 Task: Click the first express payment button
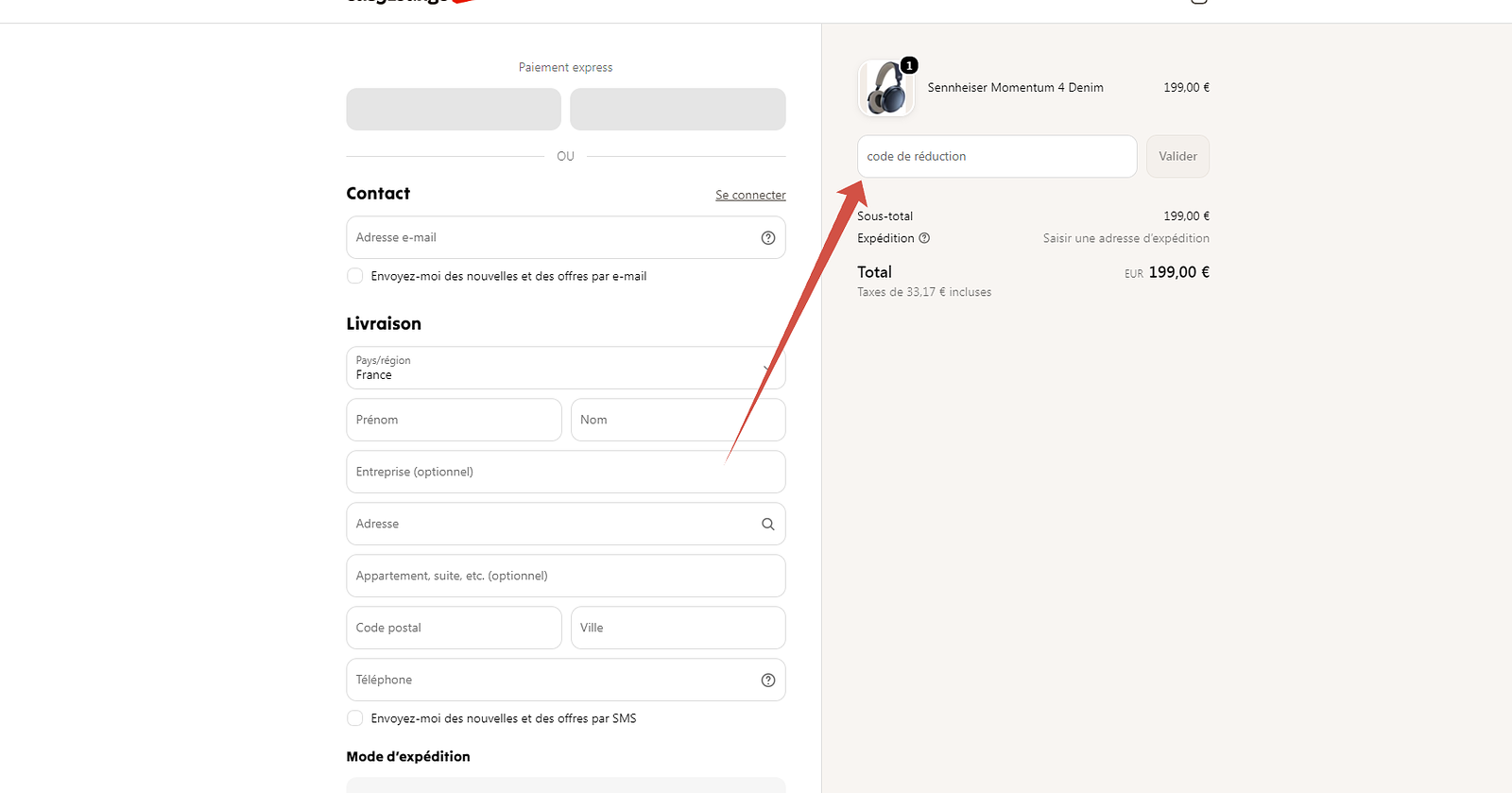click(454, 110)
